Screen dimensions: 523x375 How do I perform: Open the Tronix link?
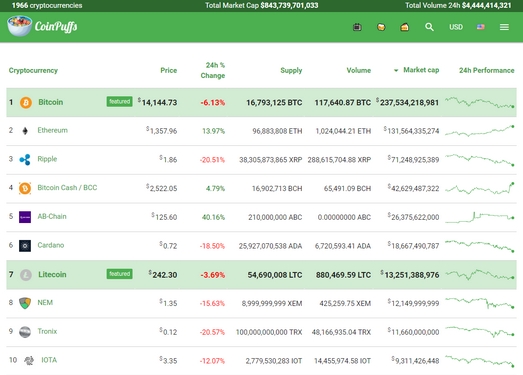(x=47, y=331)
